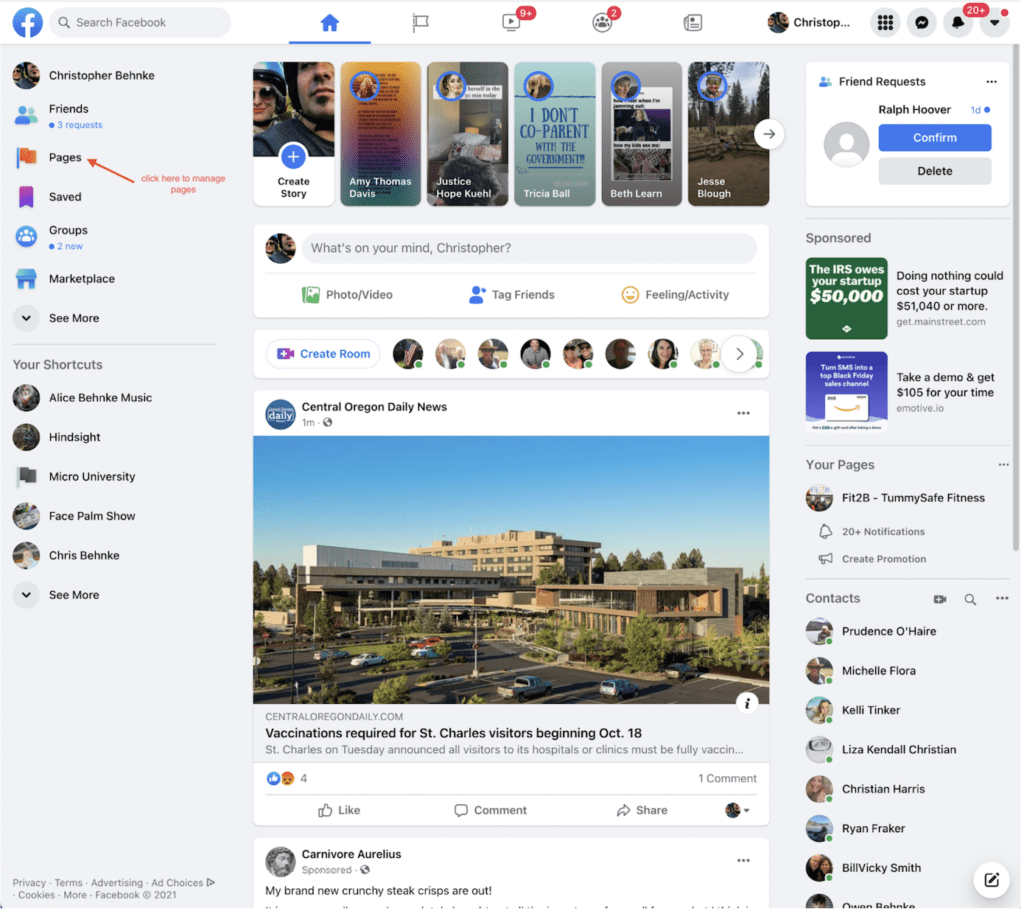1024x911 pixels.
Task: Open 20+ Notifications for the page
Action: click(871, 532)
